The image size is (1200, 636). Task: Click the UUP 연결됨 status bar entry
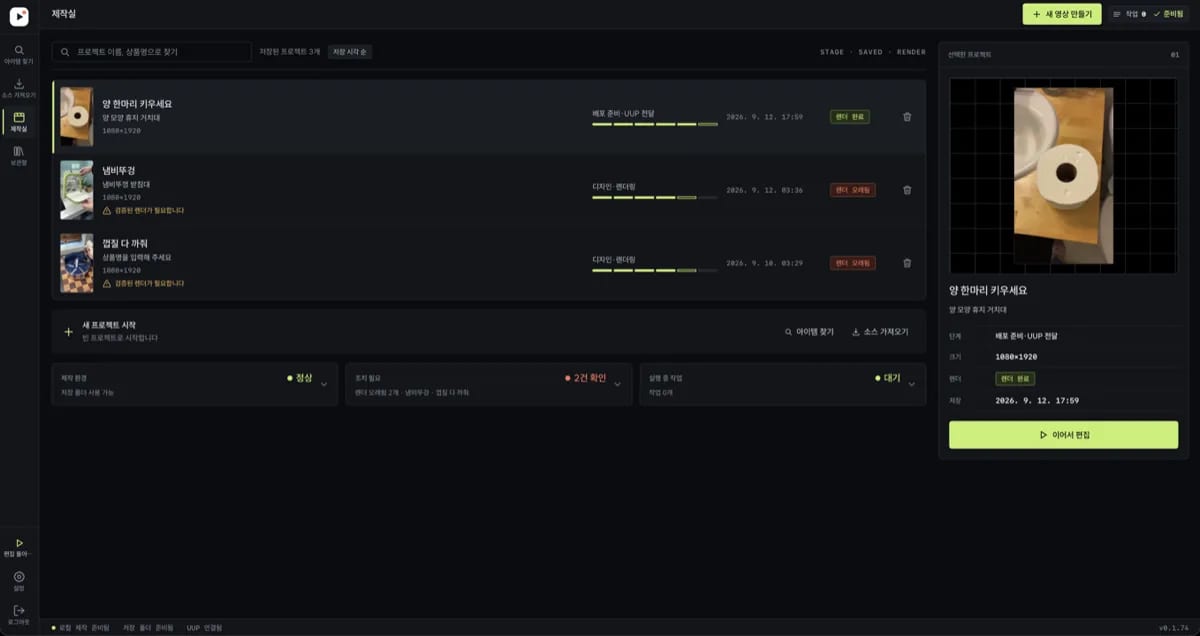coord(204,628)
